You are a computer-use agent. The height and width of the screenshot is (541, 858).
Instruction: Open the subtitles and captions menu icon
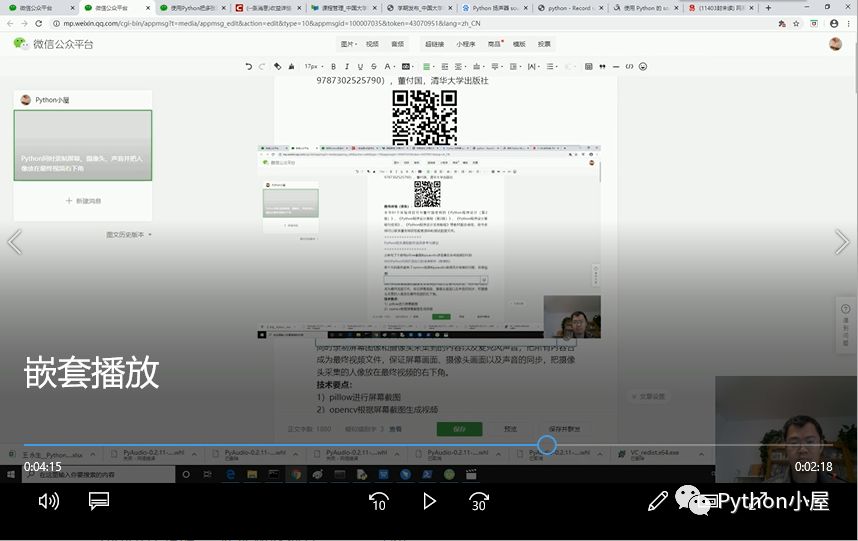tap(99, 501)
